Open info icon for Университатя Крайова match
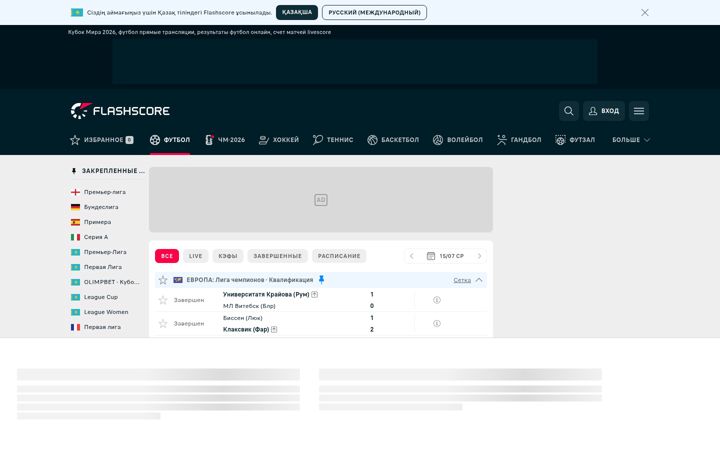 tap(437, 300)
